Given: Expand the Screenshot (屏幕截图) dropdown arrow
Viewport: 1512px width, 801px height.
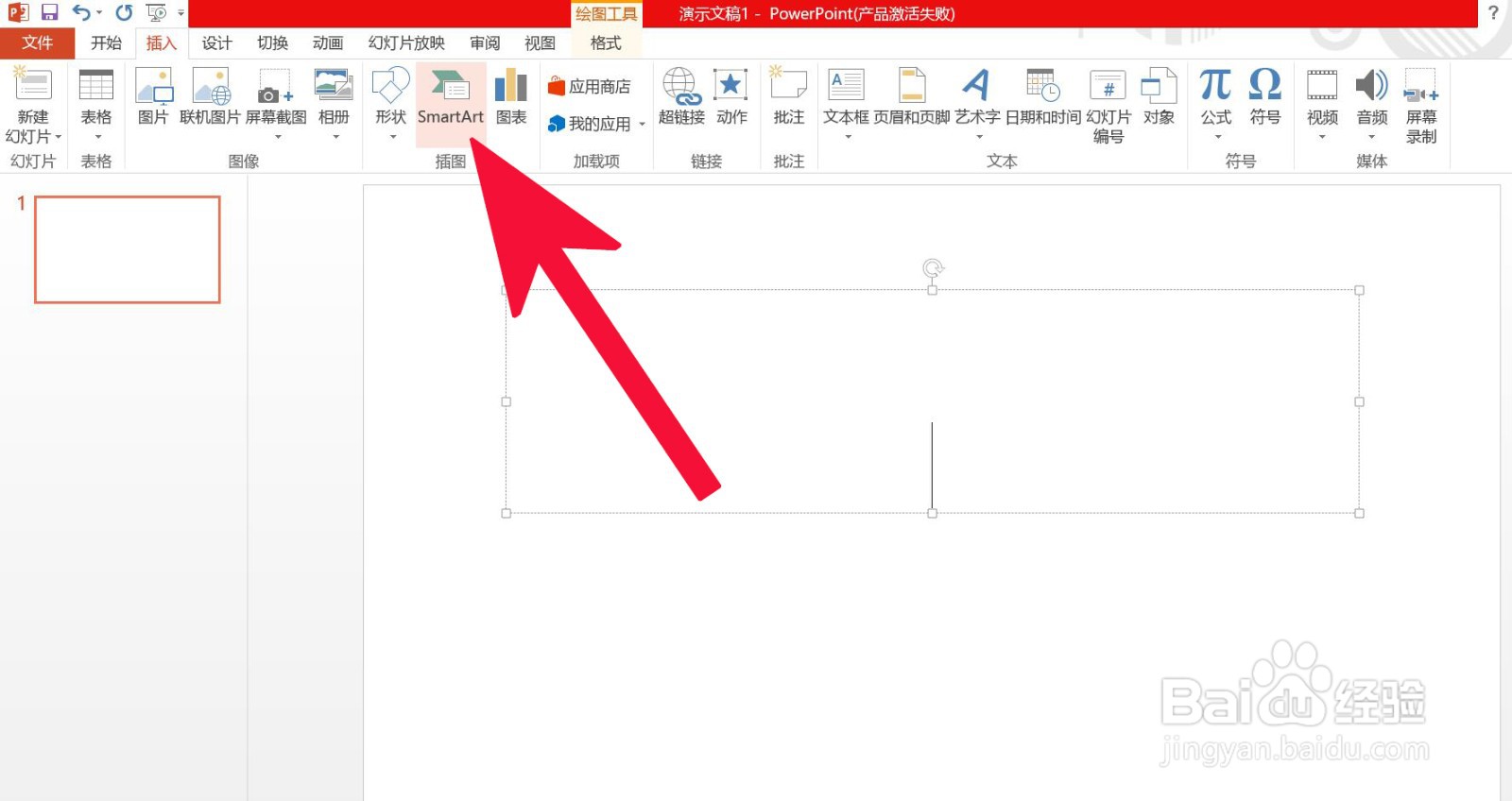Looking at the screenshot, I should pyautogui.click(x=277, y=137).
